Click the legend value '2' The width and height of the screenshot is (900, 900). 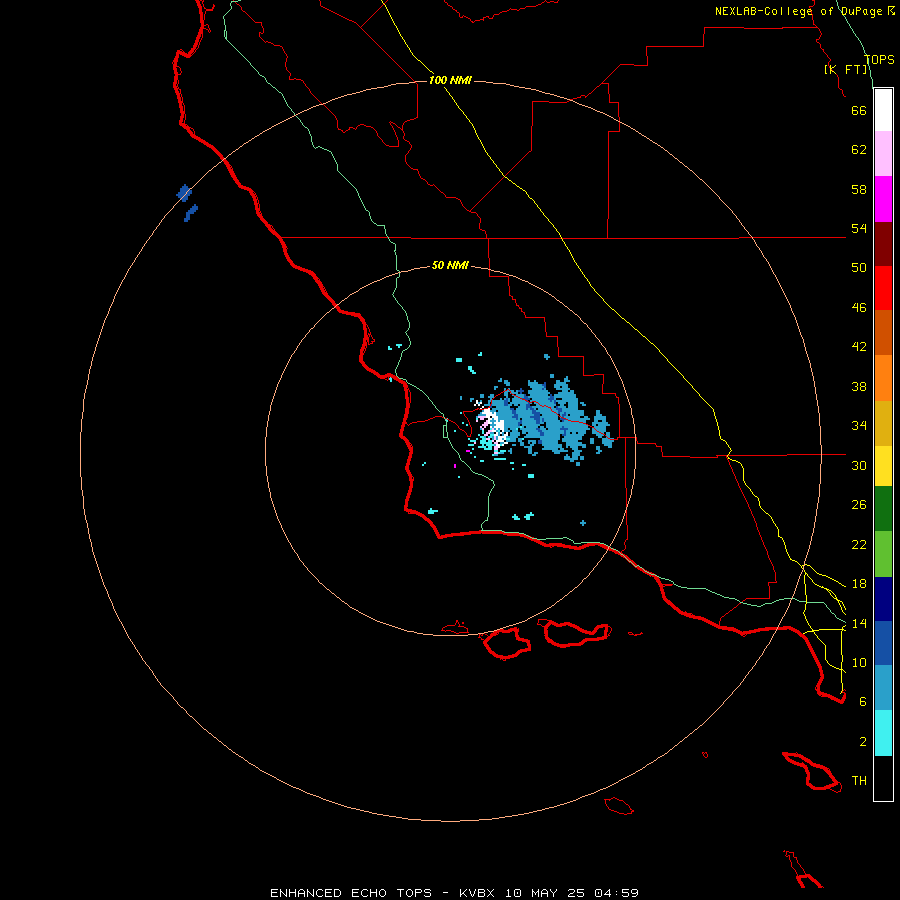tap(863, 742)
